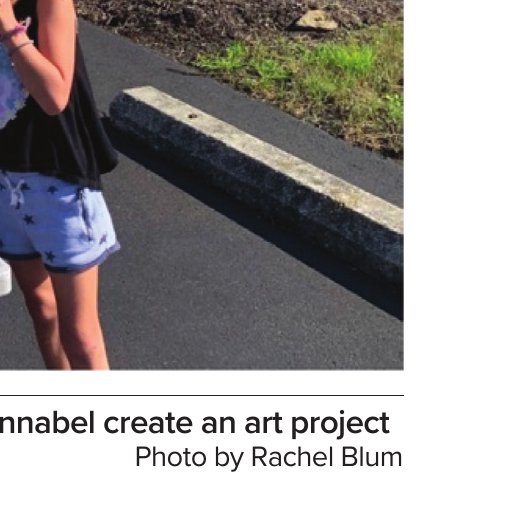Click the surname "Blum" in the credit

click(x=371, y=457)
